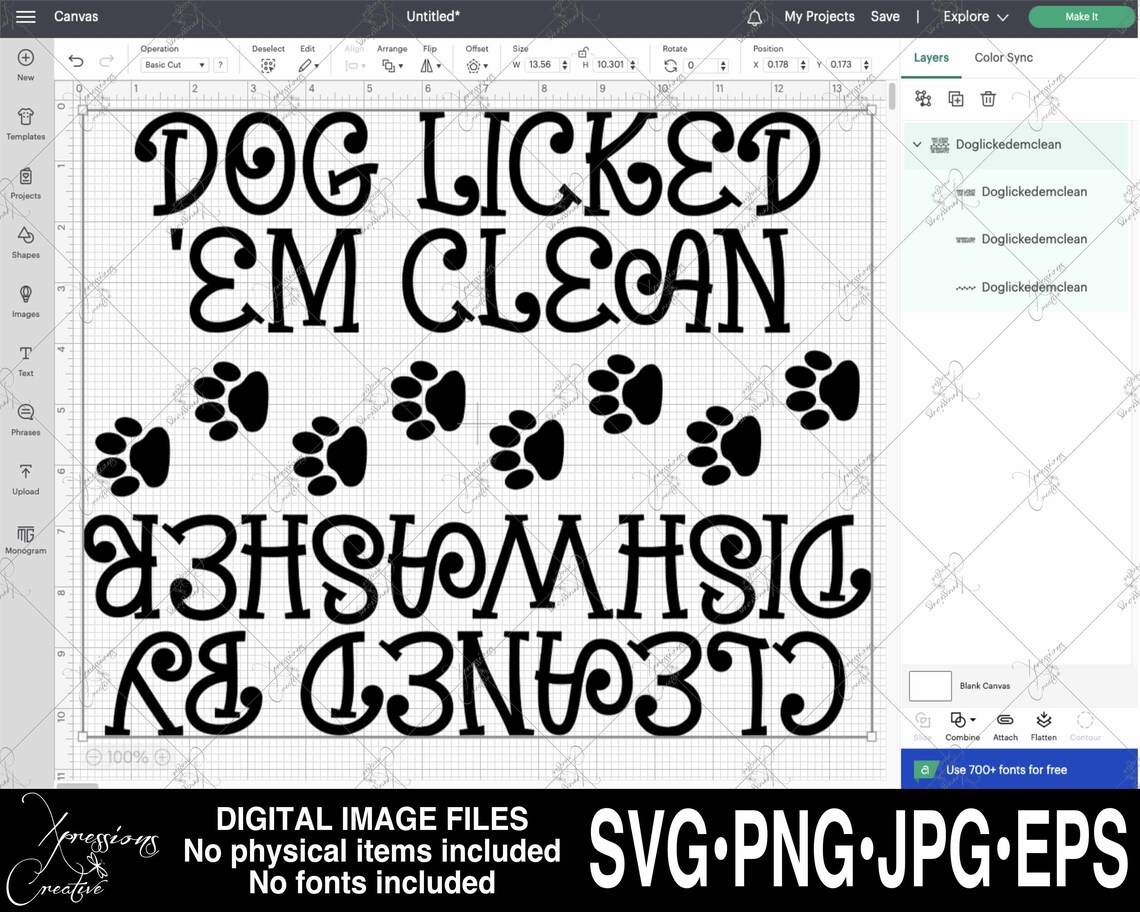1140x912 pixels.
Task: Delete the selection using the trash icon
Action: (x=988, y=98)
